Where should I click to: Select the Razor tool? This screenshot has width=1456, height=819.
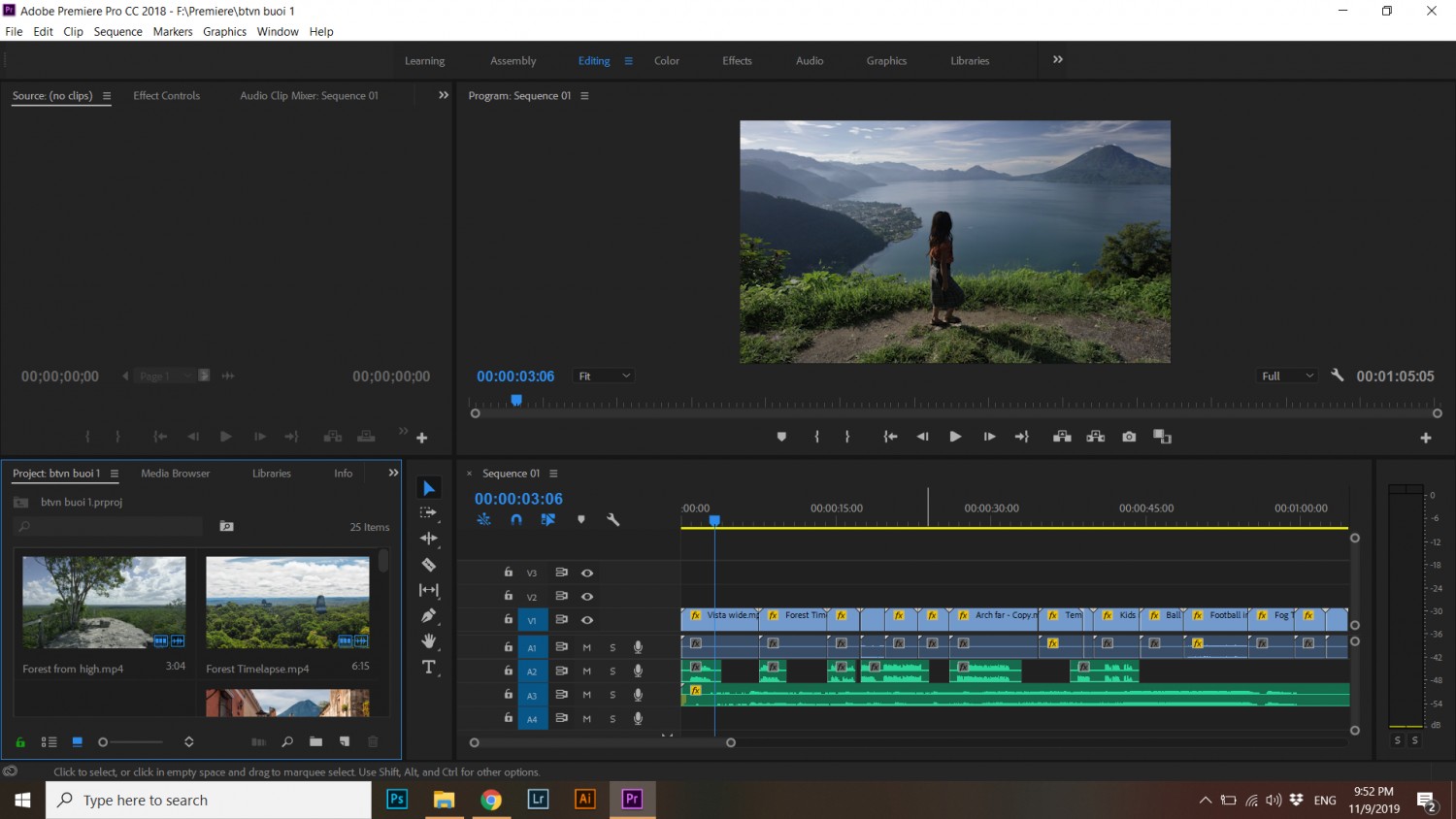coord(429,564)
